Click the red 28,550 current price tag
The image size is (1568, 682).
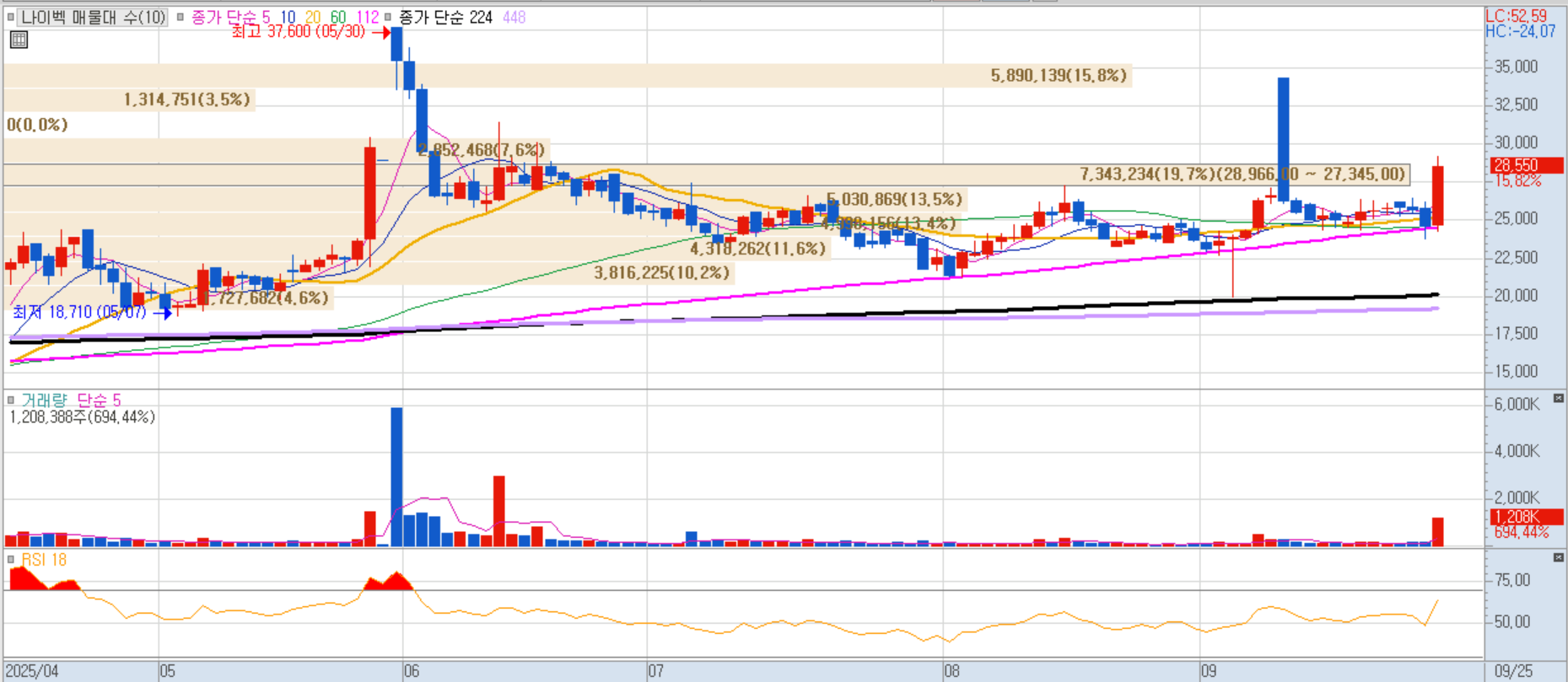pyautogui.click(x=1528, y=165)
